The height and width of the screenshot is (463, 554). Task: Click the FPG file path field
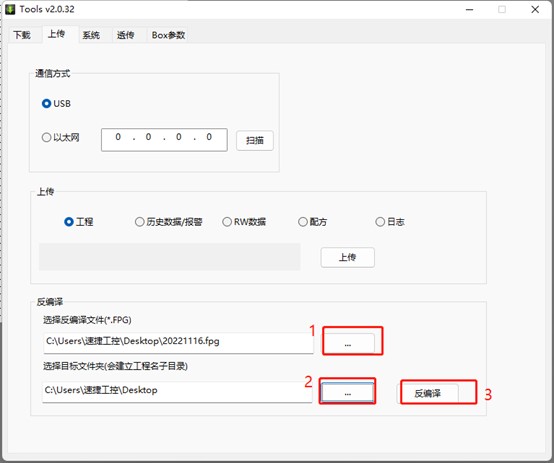178,342
